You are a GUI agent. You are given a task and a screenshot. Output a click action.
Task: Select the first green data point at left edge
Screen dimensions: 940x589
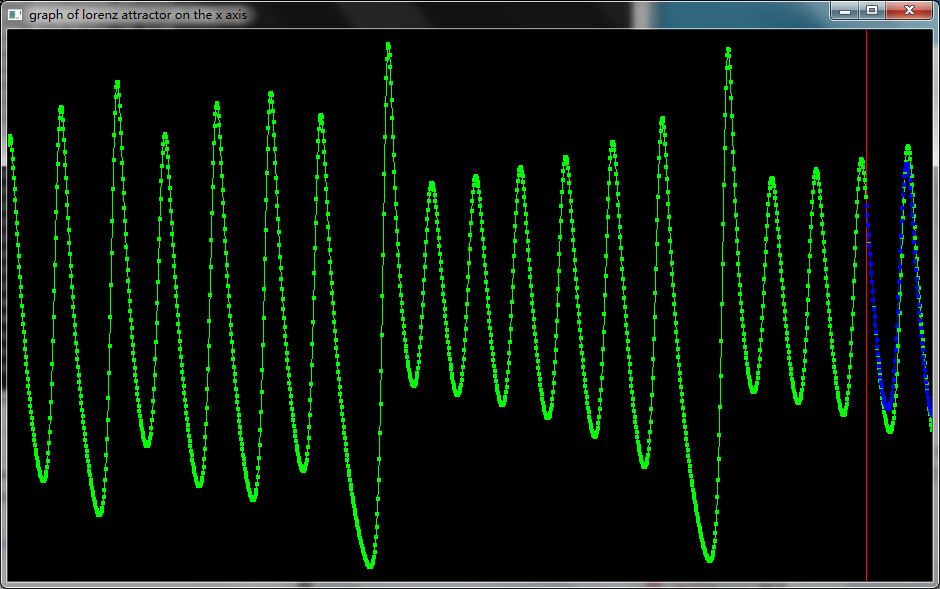click(x=10, y=138)
